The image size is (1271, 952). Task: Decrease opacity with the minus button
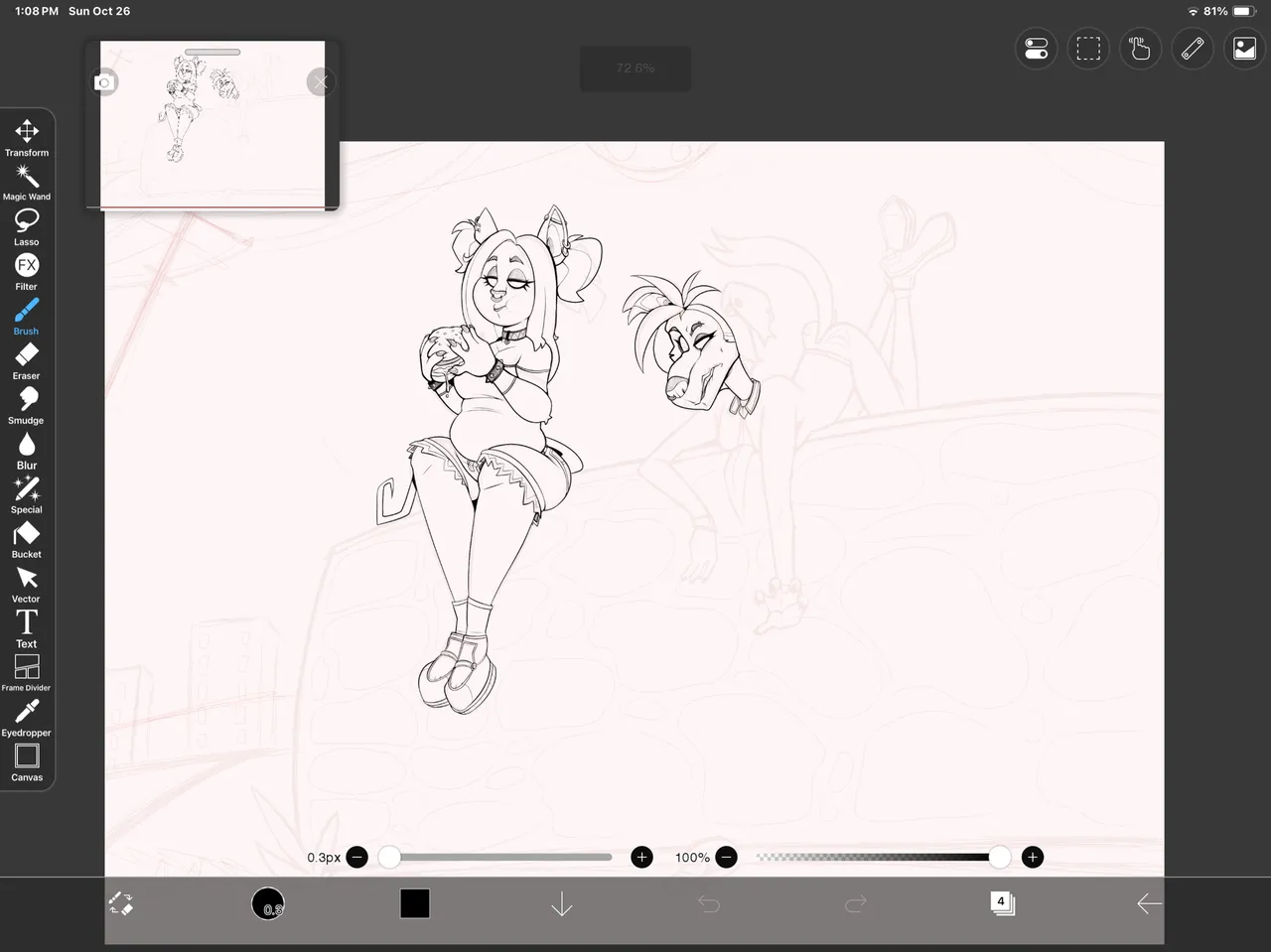click(x=727, y=857)
